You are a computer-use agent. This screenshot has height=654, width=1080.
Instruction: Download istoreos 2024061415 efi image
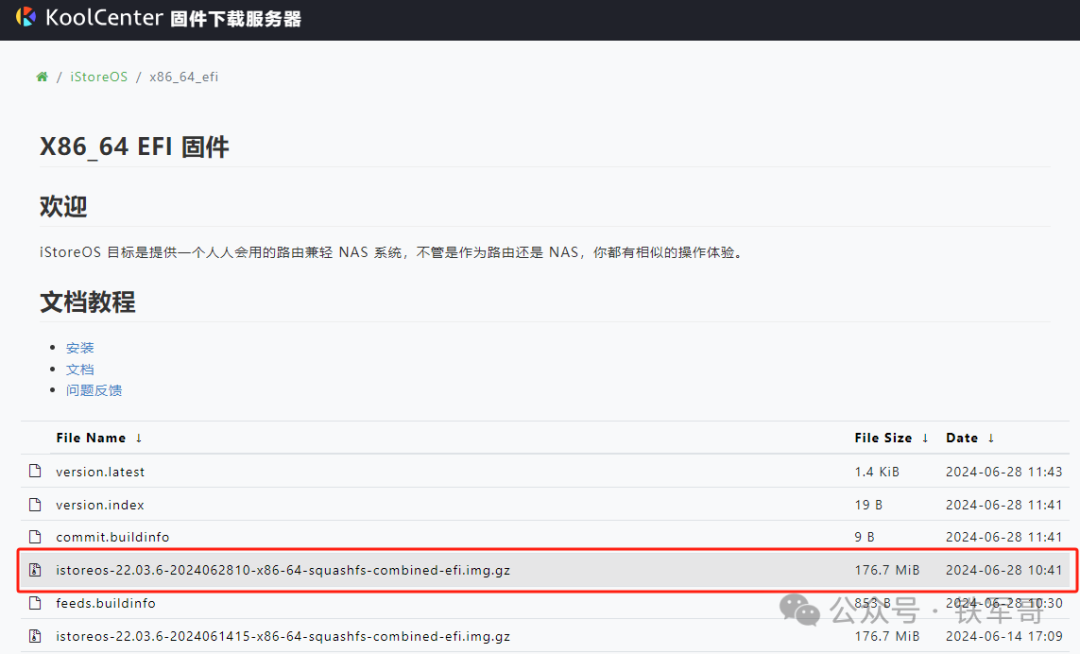pos(283,636)
